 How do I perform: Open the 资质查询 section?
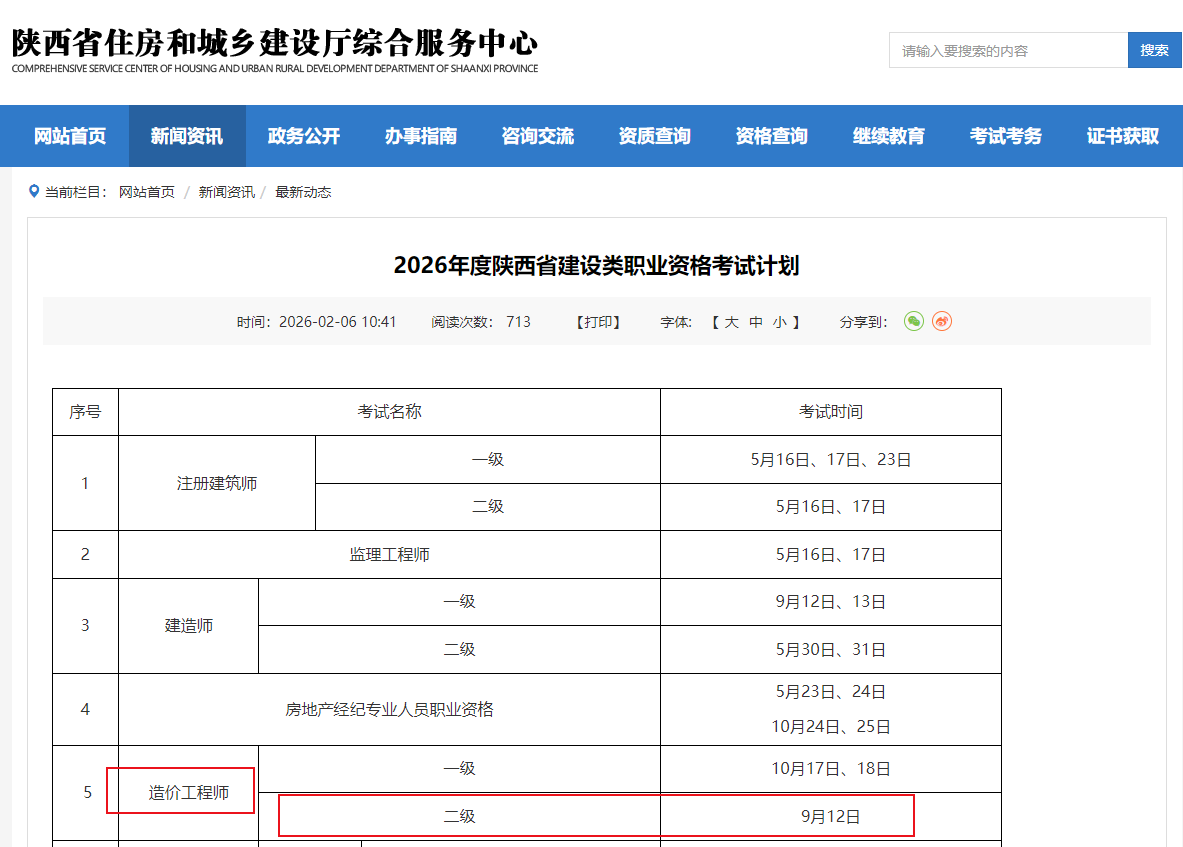(x=654, y=135)
